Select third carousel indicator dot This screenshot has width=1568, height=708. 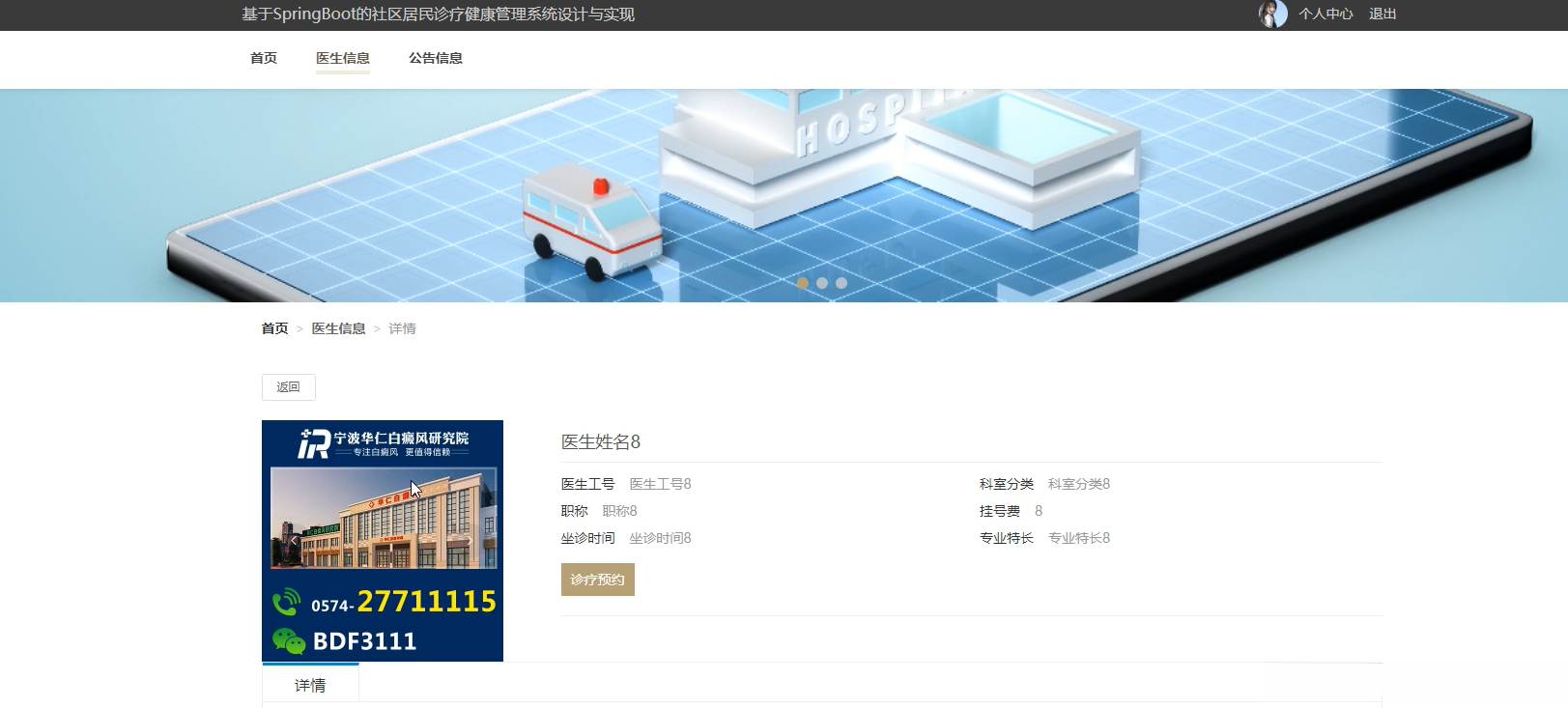click(841, 283)
